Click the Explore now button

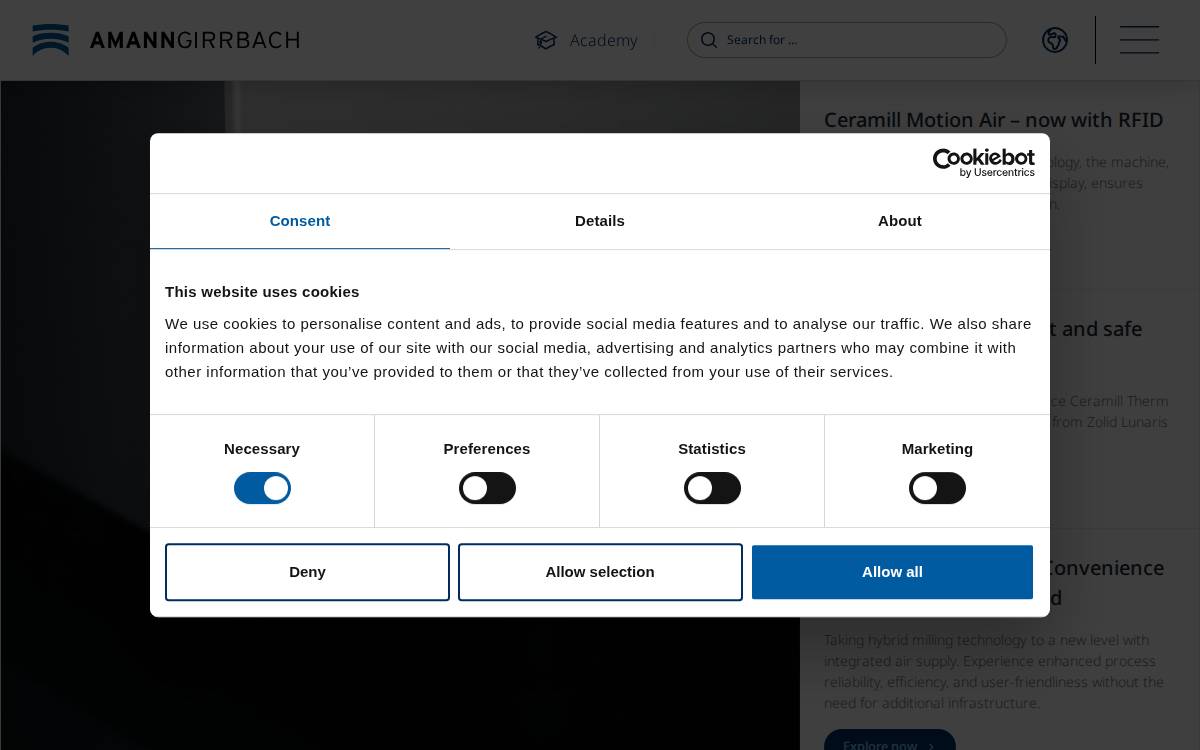(889, 741)
